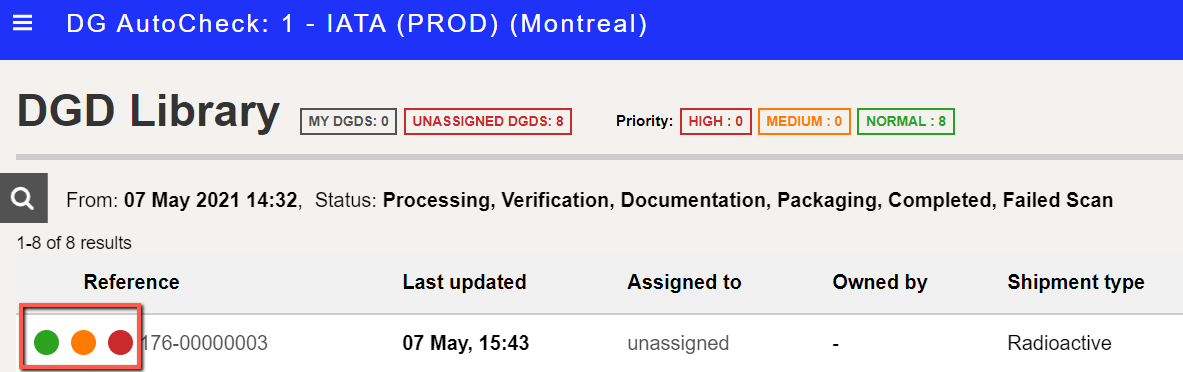Image resolution: width=1183 pixels, height=372 pixels.
Task: Click the DG AutoCheck header title
Action: pos(357,24)
